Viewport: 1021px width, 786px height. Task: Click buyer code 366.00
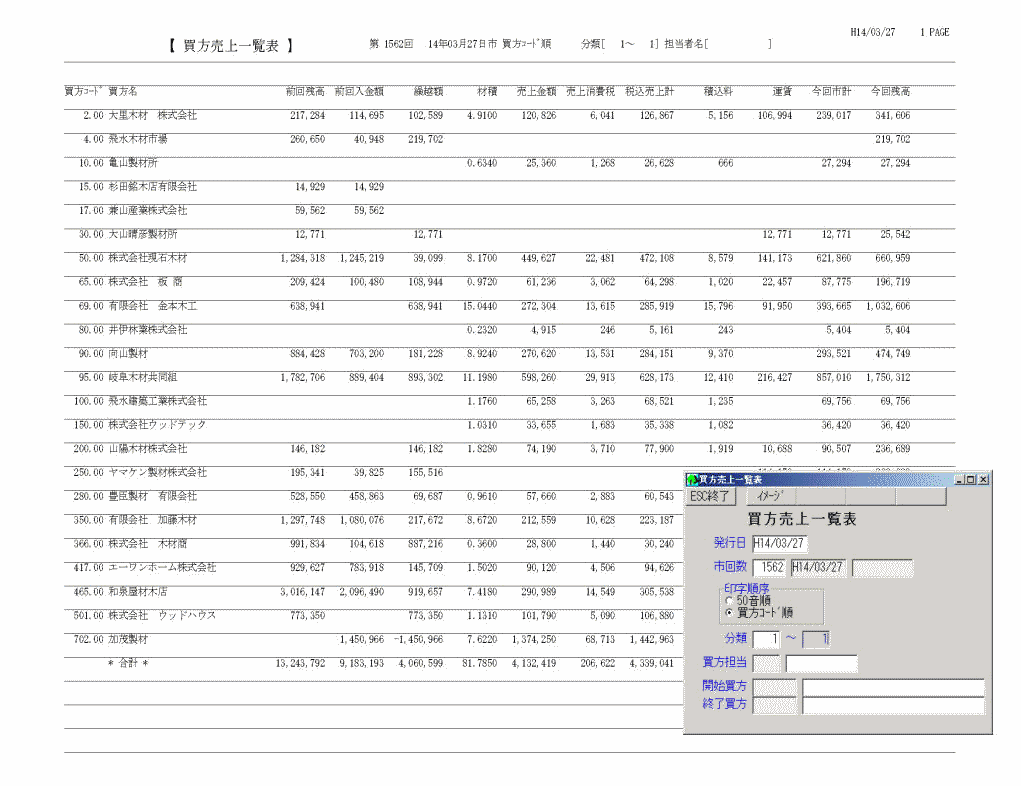[89, 544]
